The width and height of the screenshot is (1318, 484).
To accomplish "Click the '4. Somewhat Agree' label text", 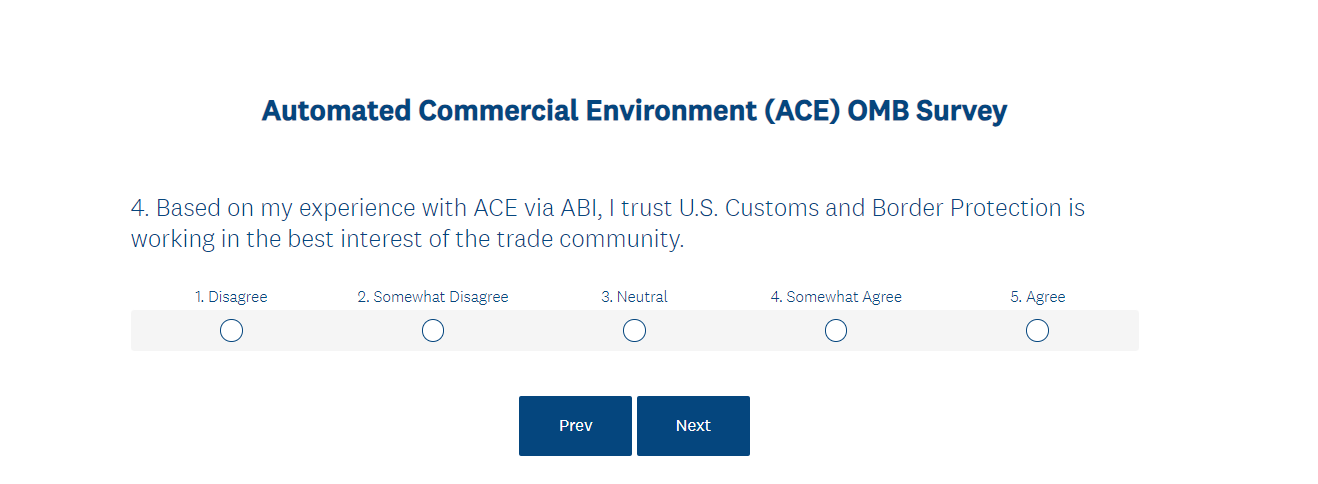I will click(836, 297).
